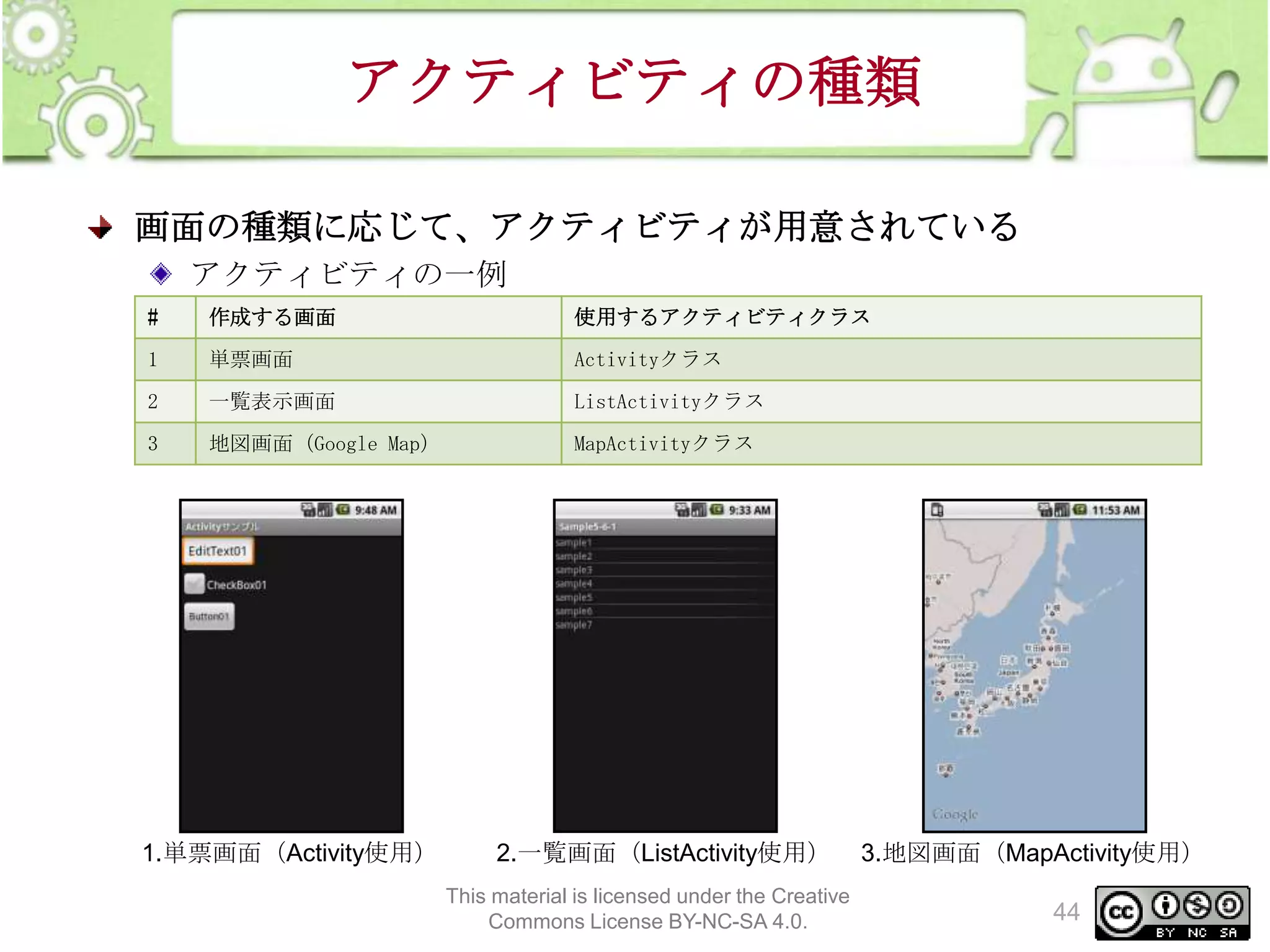Click the Creative Commons license badge
1270x952 pixels.
1172,913
